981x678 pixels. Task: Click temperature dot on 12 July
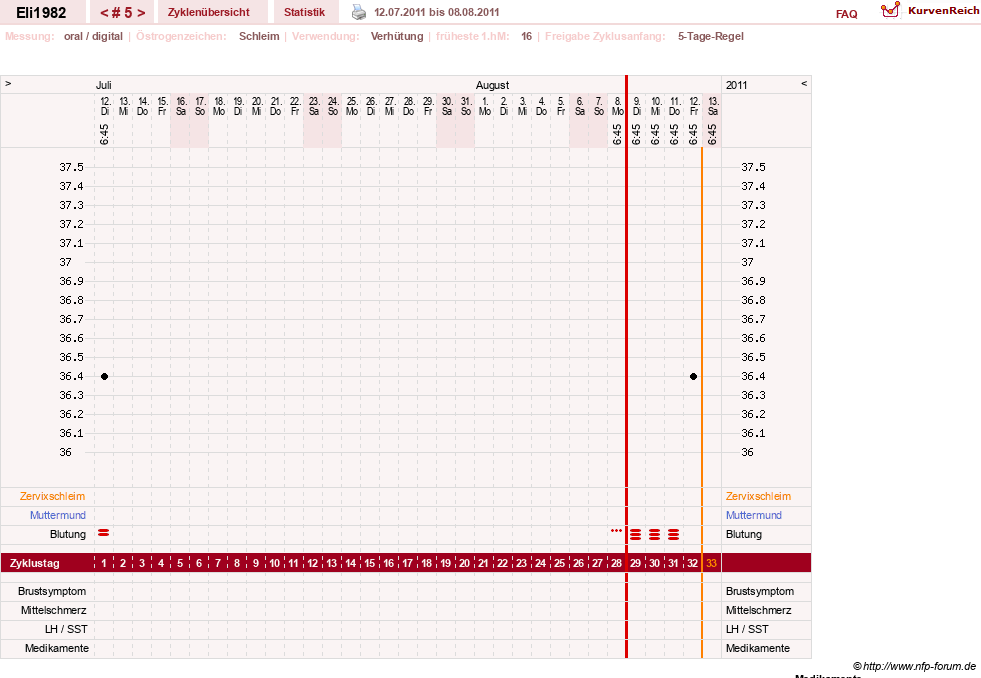(x=104, y=377)
